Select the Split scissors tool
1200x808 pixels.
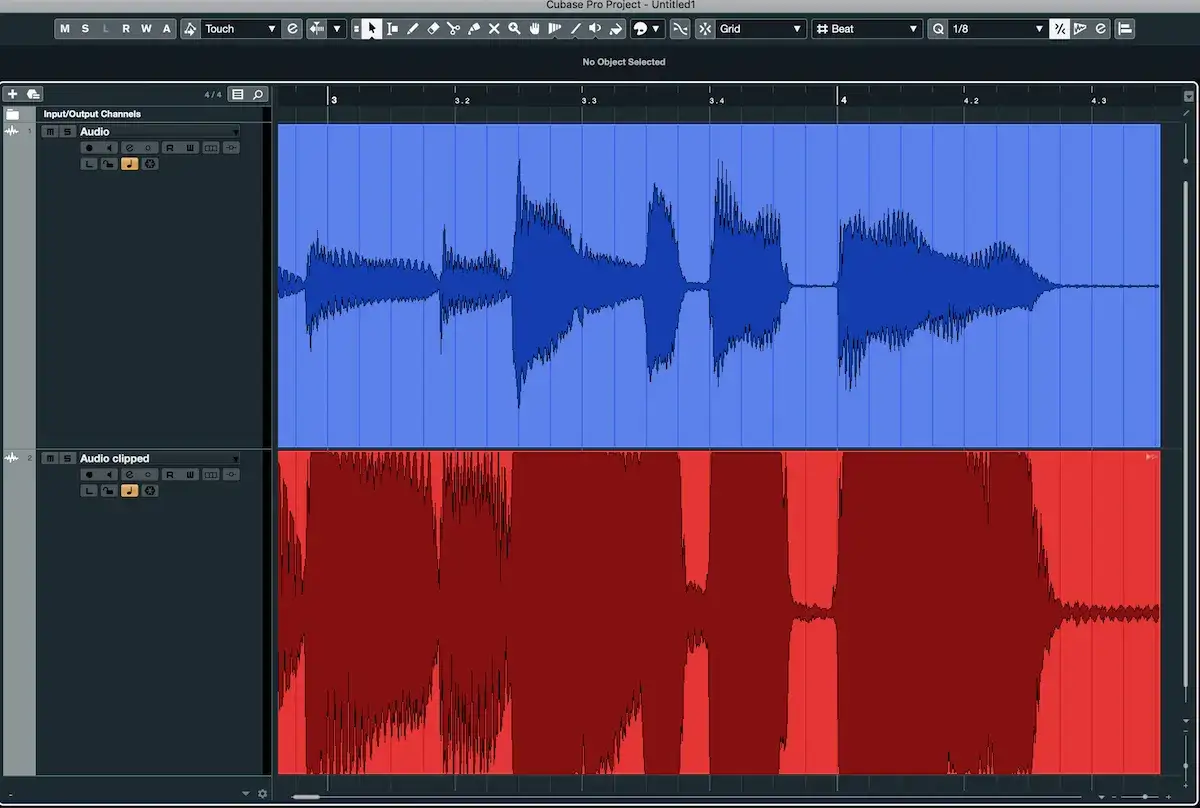pyautogui.click(x=453, y=29)
